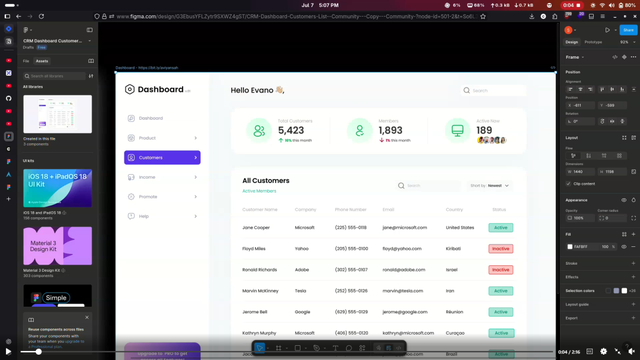
Task: Select the Rectangle shape tool
Action: coord(298,348)
